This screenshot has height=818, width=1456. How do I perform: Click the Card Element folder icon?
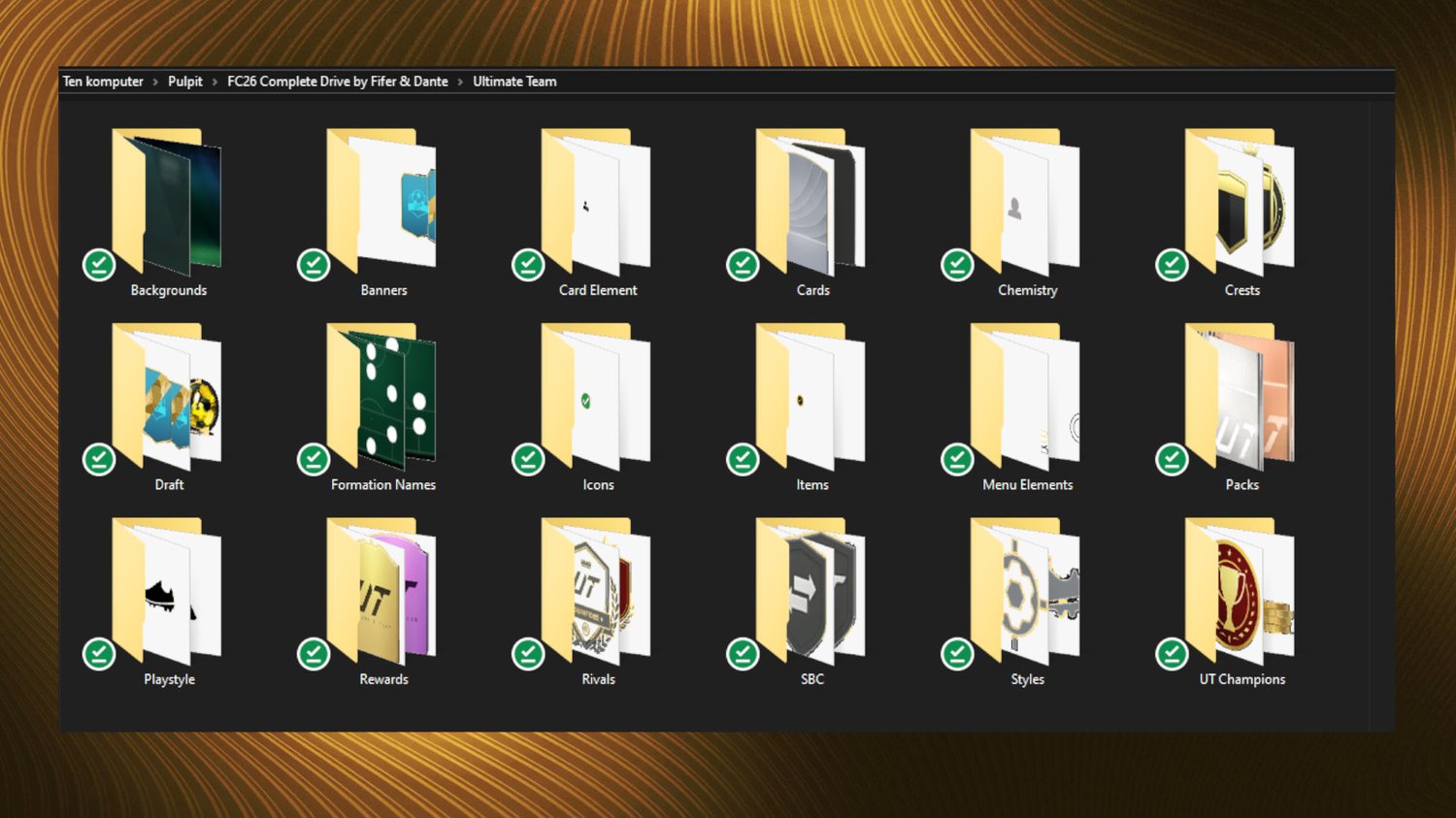point(596,203)
